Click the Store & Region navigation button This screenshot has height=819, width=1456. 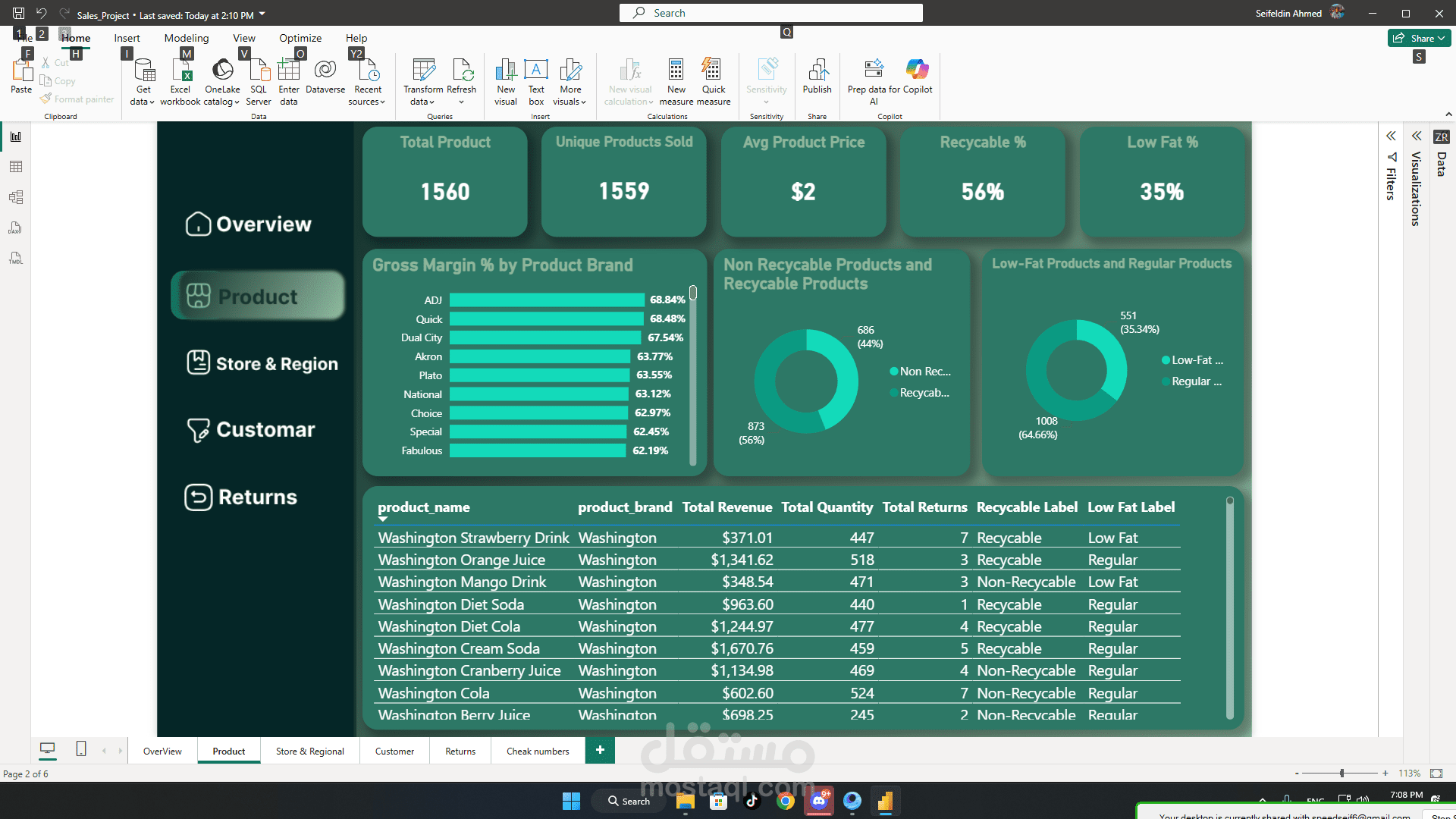coord(262,363)
